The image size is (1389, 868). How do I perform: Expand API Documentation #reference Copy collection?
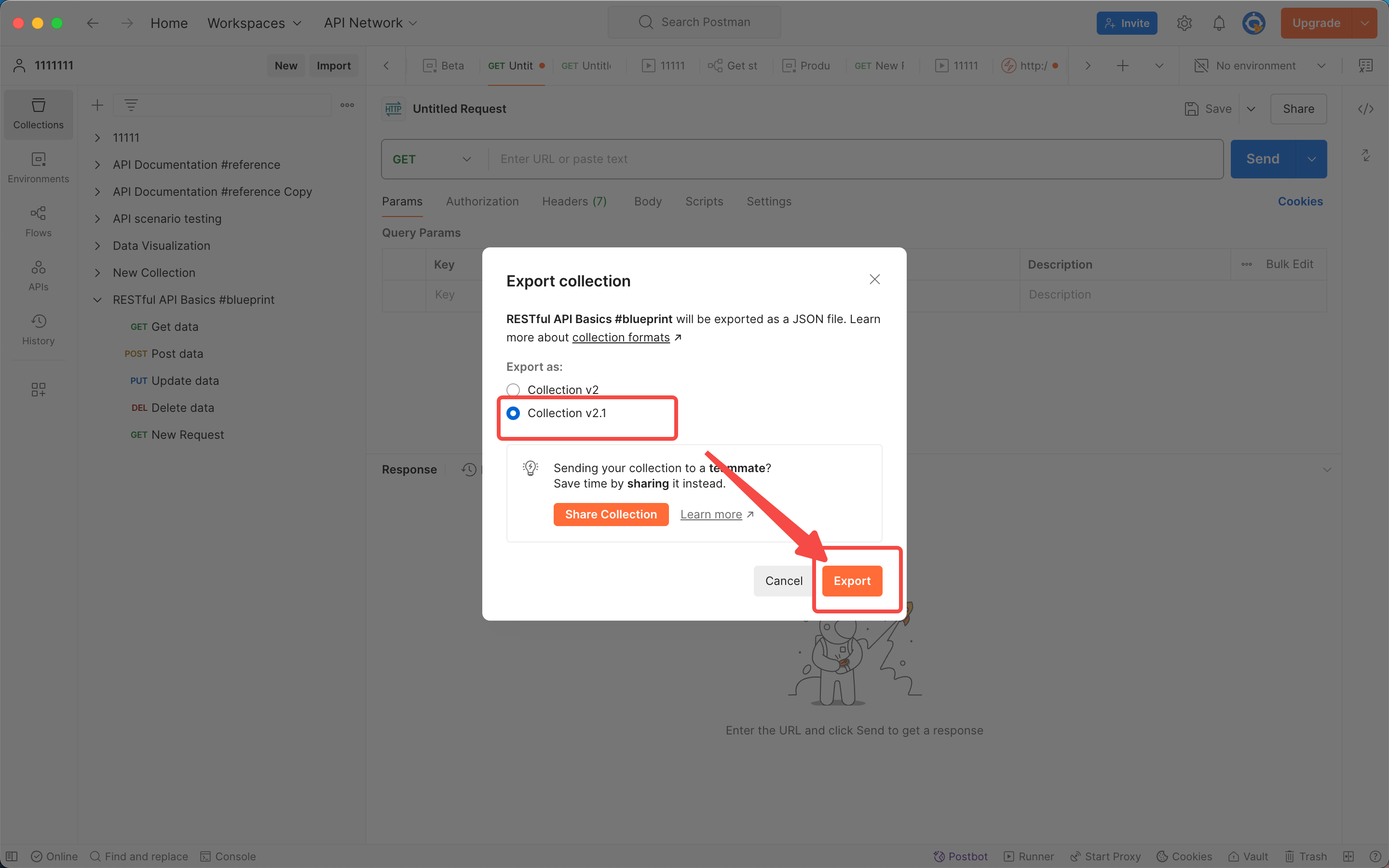click(x=97, y=192)
